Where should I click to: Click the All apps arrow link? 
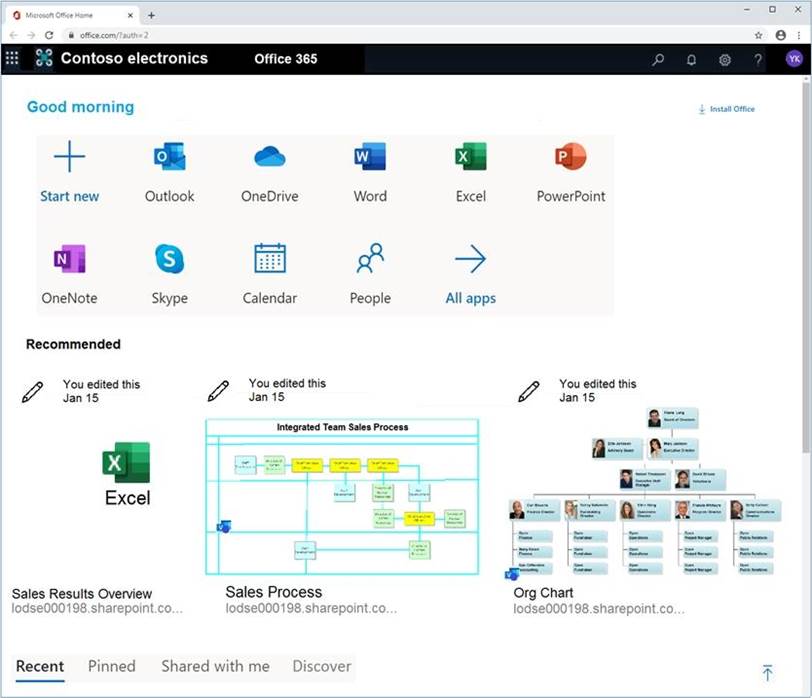pyautogui.click(x=470, y=260)
